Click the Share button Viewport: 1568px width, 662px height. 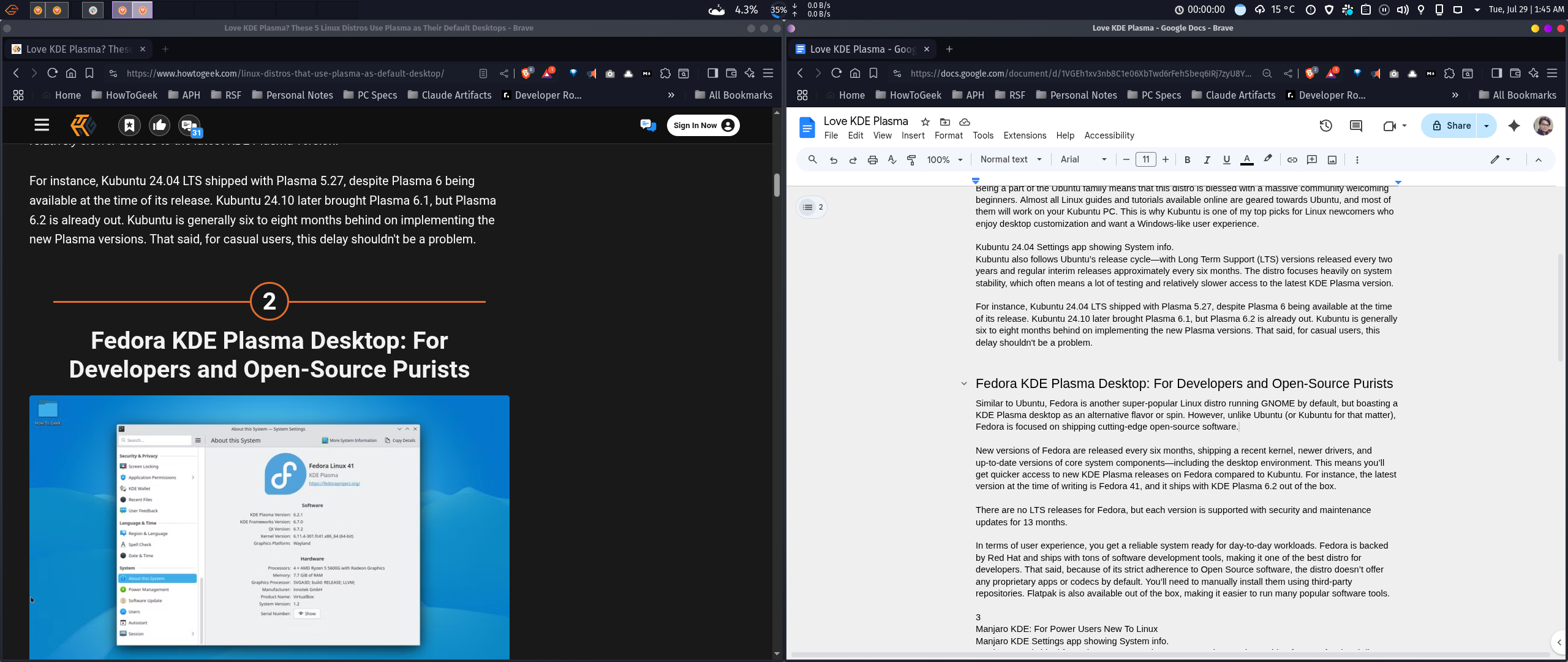click(x=1454, y=125)
